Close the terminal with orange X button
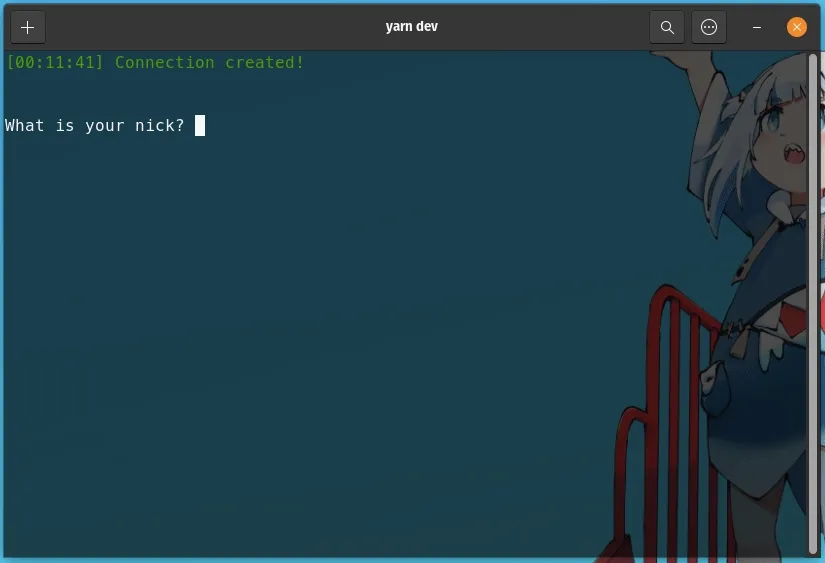 pyautogui.click(x=797, y=27)
